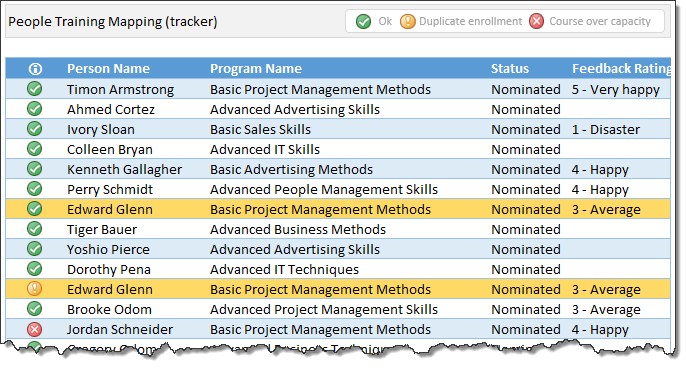Click Basic Sales Skills program cell
The image size is (686, 368).
260,130
